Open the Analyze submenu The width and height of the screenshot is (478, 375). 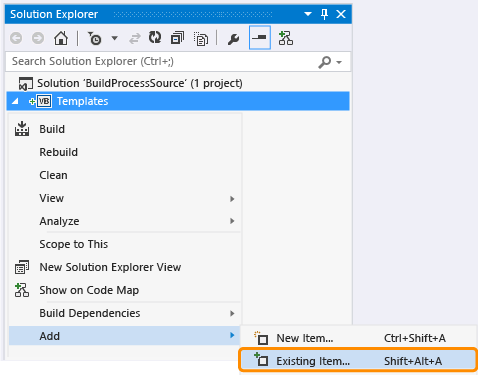[125, 221]
